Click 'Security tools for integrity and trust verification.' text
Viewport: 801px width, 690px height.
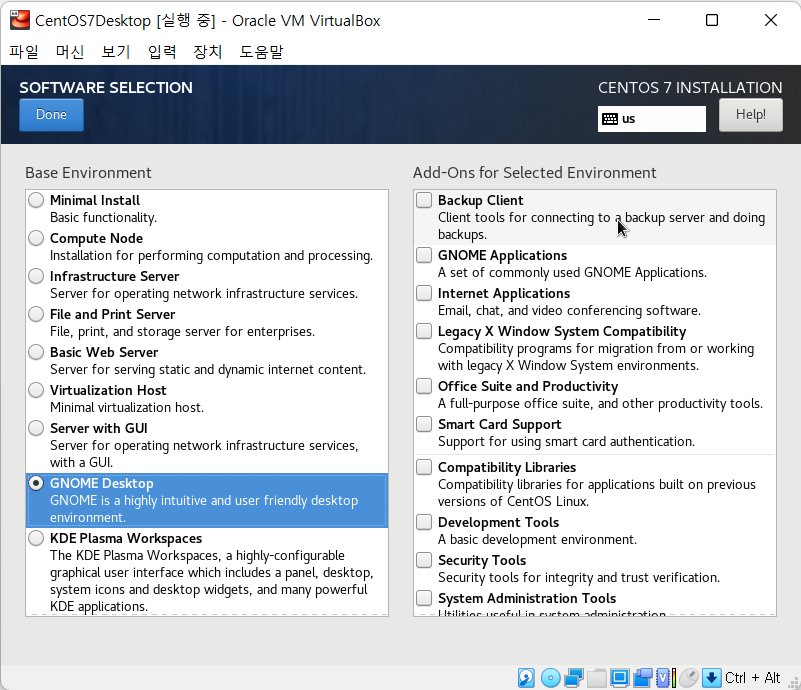(x=579, y=577)
